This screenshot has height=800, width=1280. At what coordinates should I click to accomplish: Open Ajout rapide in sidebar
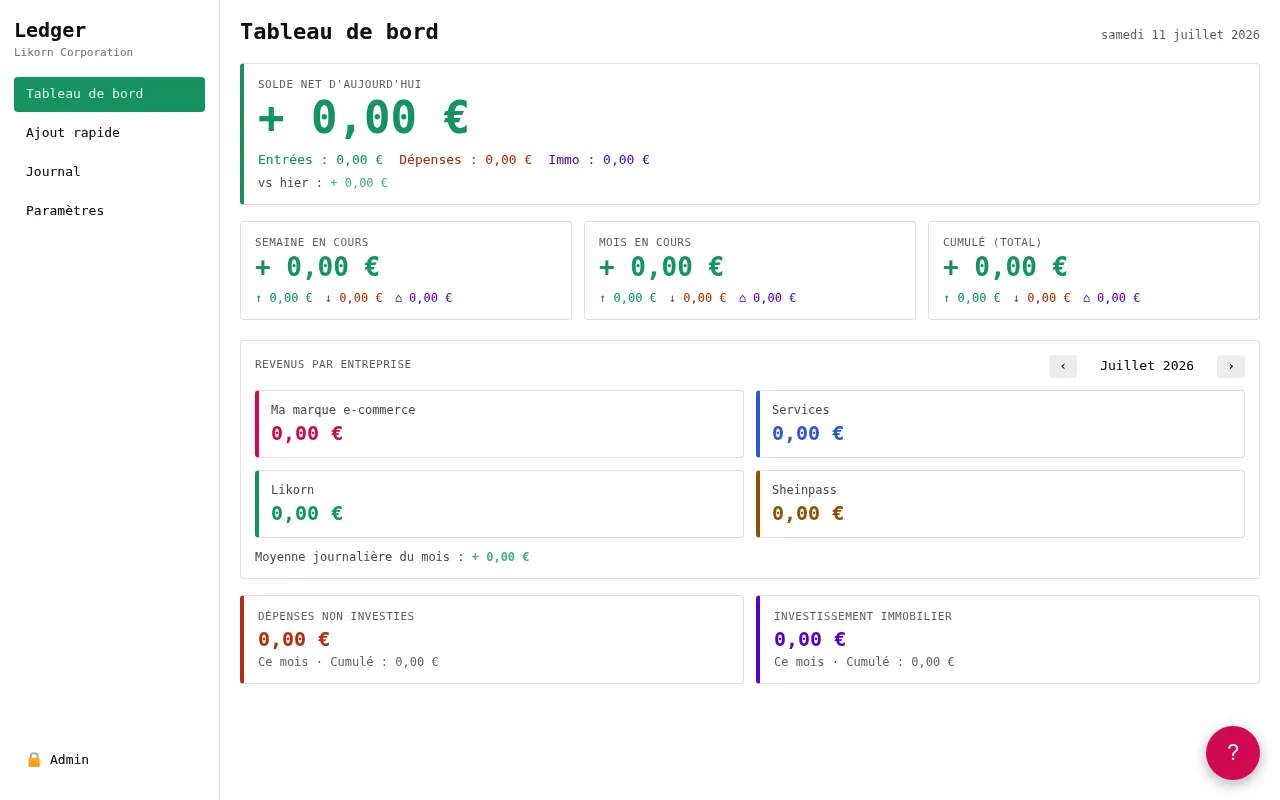click(109, 133)
